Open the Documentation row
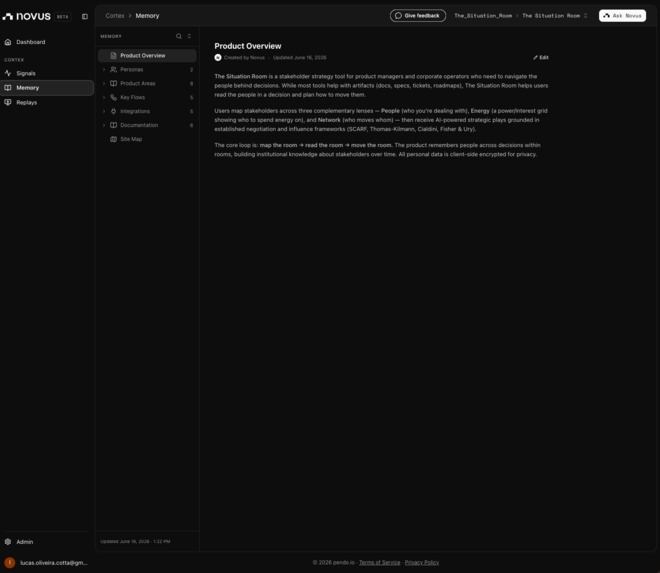 (x=147, y=125)
